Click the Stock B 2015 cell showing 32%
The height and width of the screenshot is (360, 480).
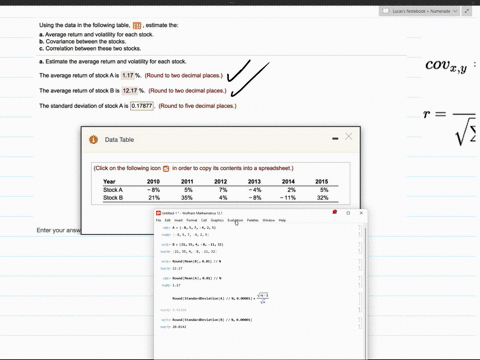322,198
